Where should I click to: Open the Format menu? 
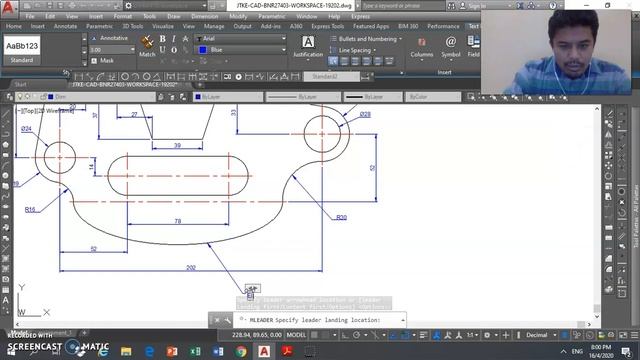coord(122,16)
